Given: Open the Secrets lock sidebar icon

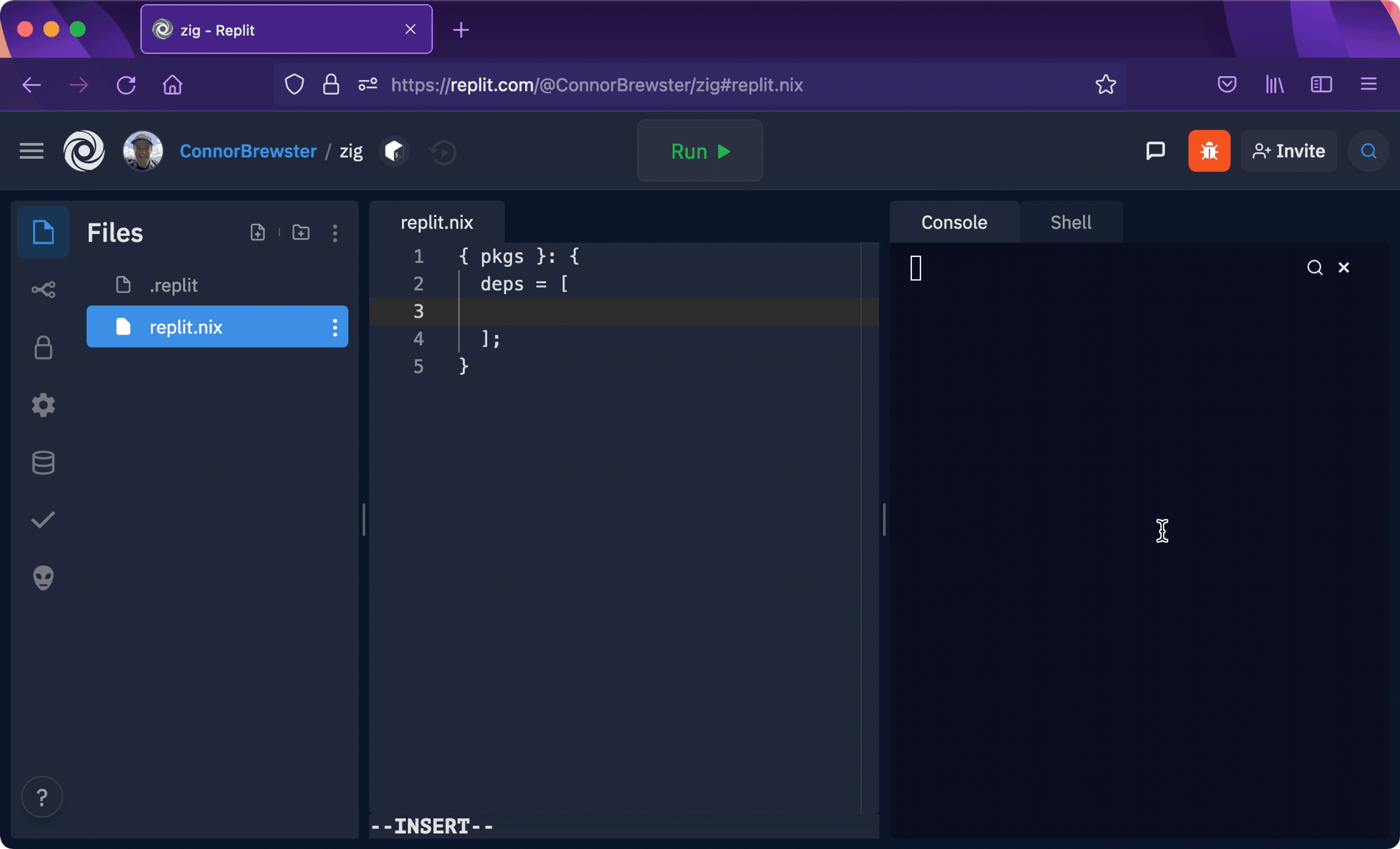Looking at the screenshot, I should tap(43, 348).
